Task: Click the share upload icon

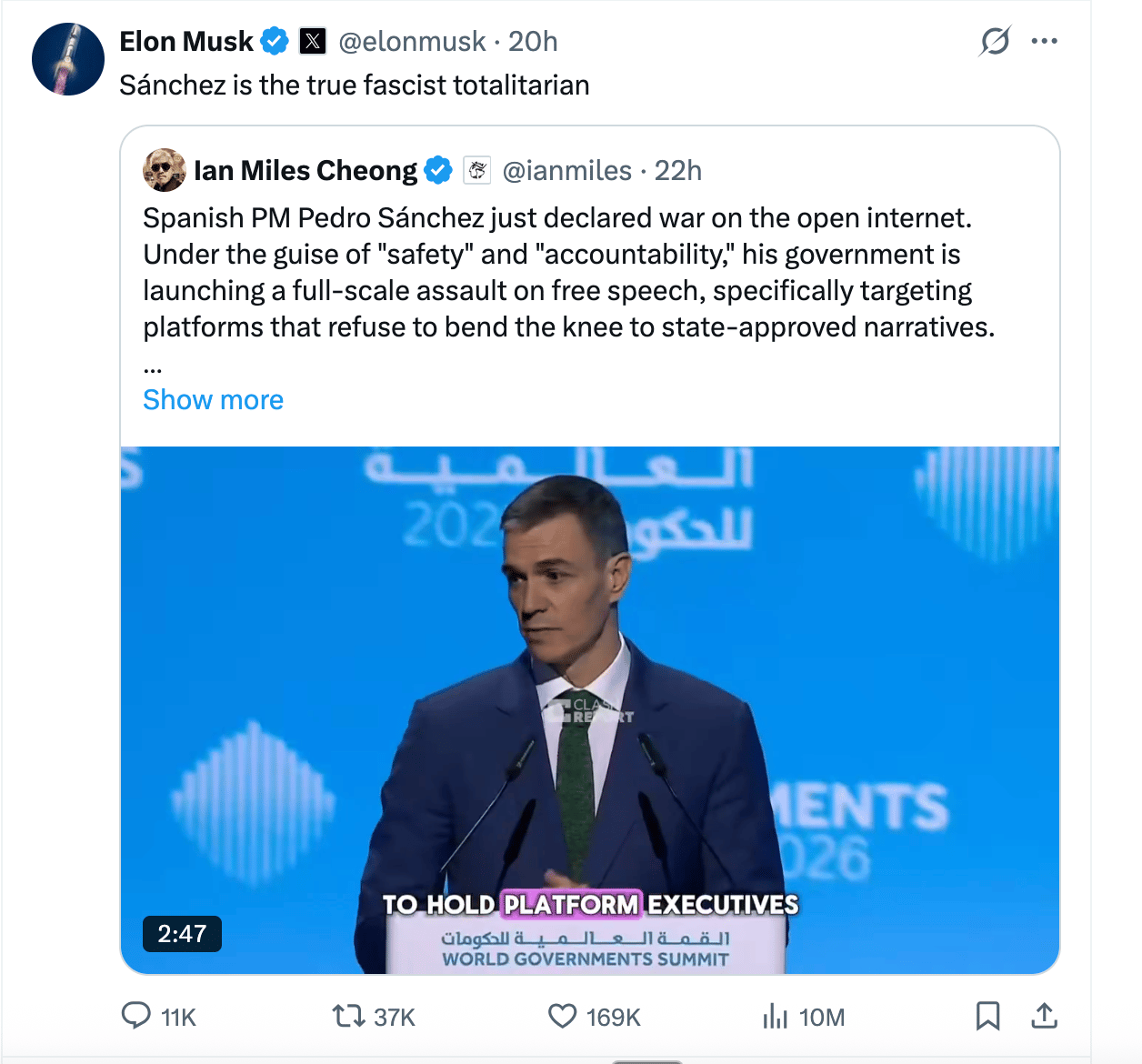Action: [x=1044, y=1015]
